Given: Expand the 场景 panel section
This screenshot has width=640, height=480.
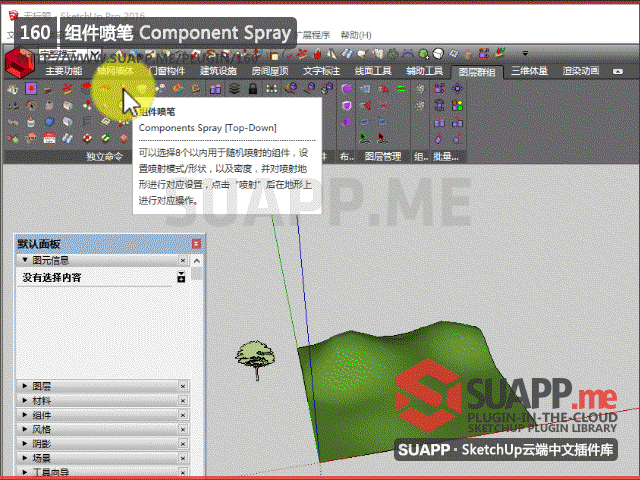Looking at the screenshot, I should point(25,458).
